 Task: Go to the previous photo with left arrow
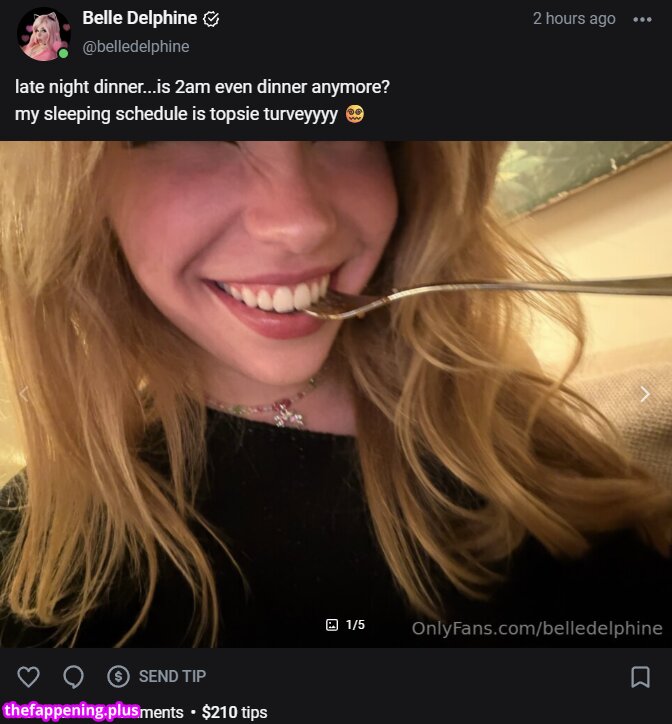pyautogui.click(x=24, y=394)
